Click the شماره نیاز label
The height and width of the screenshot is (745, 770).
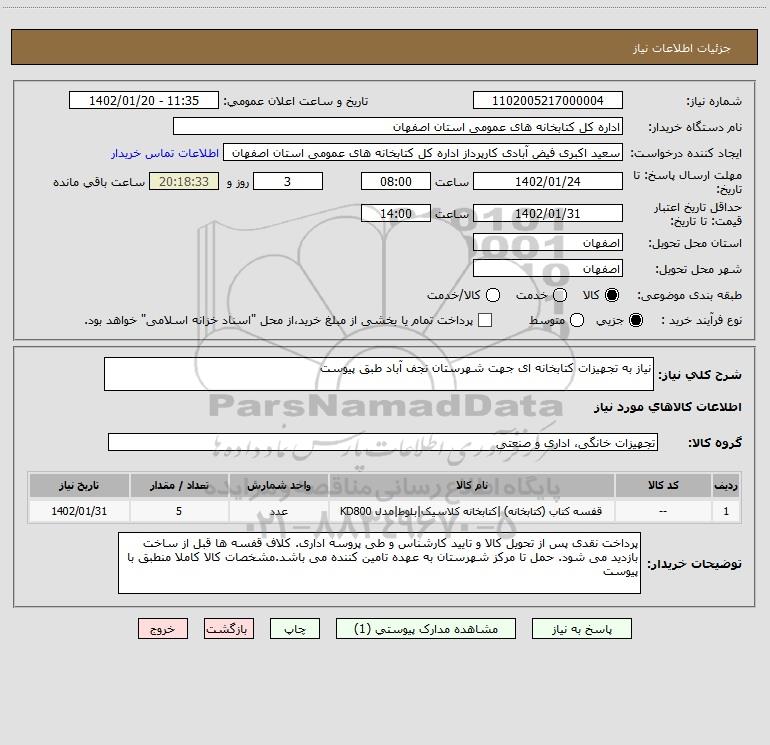(x=714, y=102)
